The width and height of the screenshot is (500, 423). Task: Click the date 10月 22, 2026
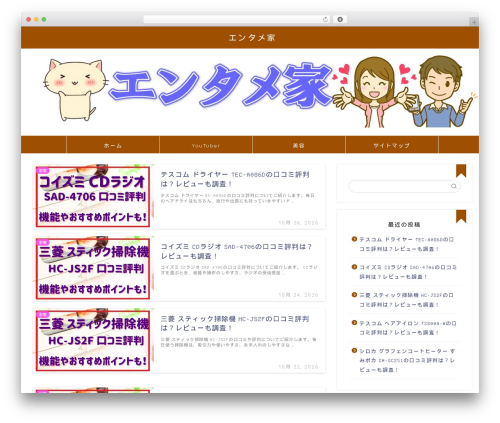(x=298, y=367)
